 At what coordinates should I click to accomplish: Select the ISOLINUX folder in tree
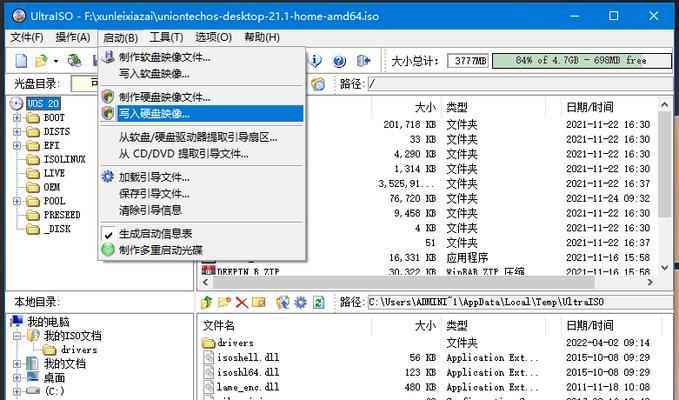(65, 159)
